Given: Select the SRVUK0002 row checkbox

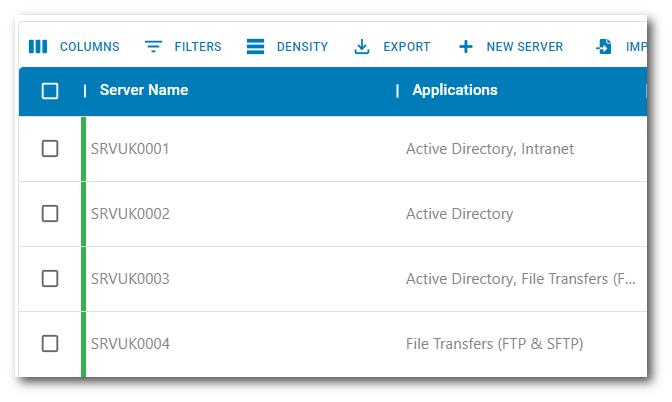Looking at the screenshot, I should 50,214.
